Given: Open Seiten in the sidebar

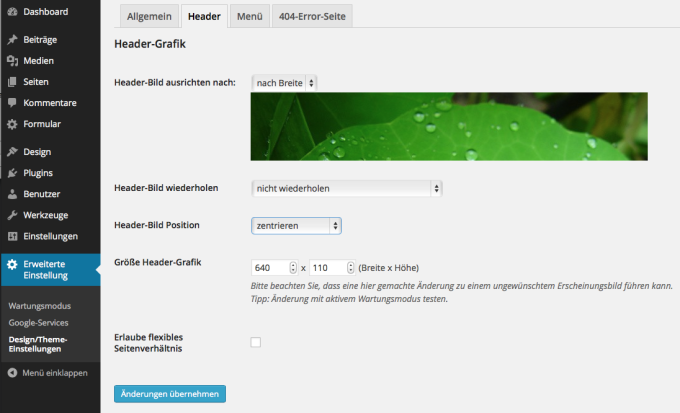Looking at the screenshot, I should pos(36,82).
